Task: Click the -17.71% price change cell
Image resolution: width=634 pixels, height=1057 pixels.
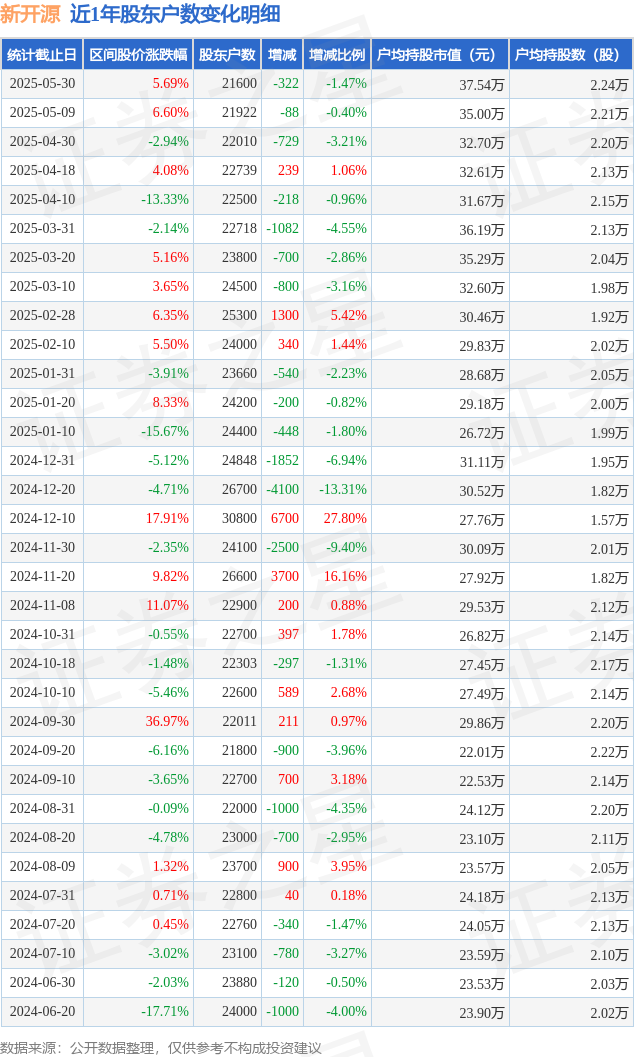Action: click(x=138, y=1011)
